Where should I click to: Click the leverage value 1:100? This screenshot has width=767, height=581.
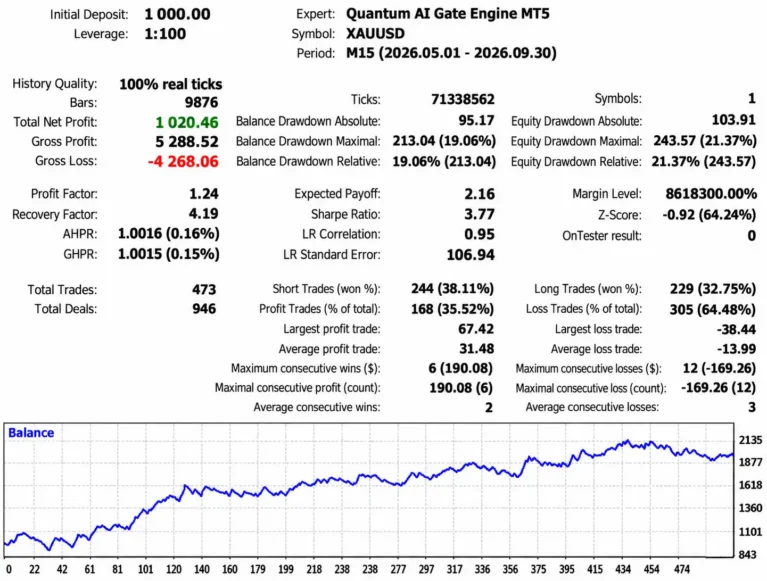165,34
